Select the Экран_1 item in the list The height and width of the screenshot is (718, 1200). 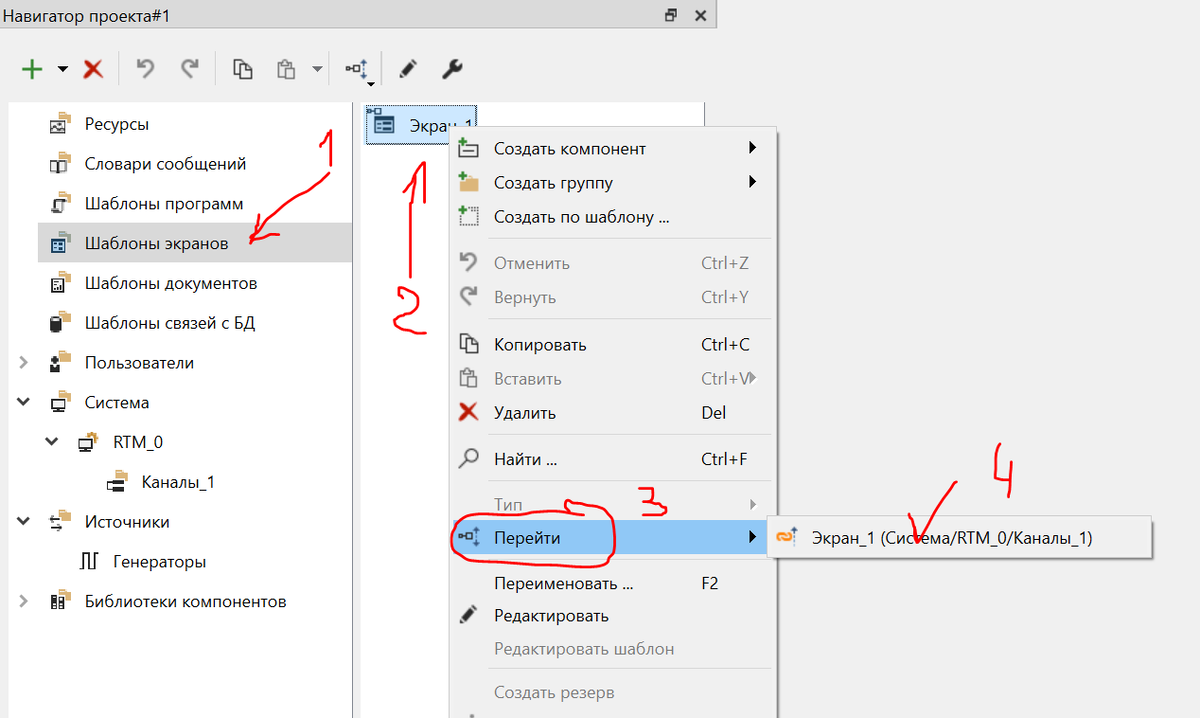pyautogui.click(x=422, y=125)
